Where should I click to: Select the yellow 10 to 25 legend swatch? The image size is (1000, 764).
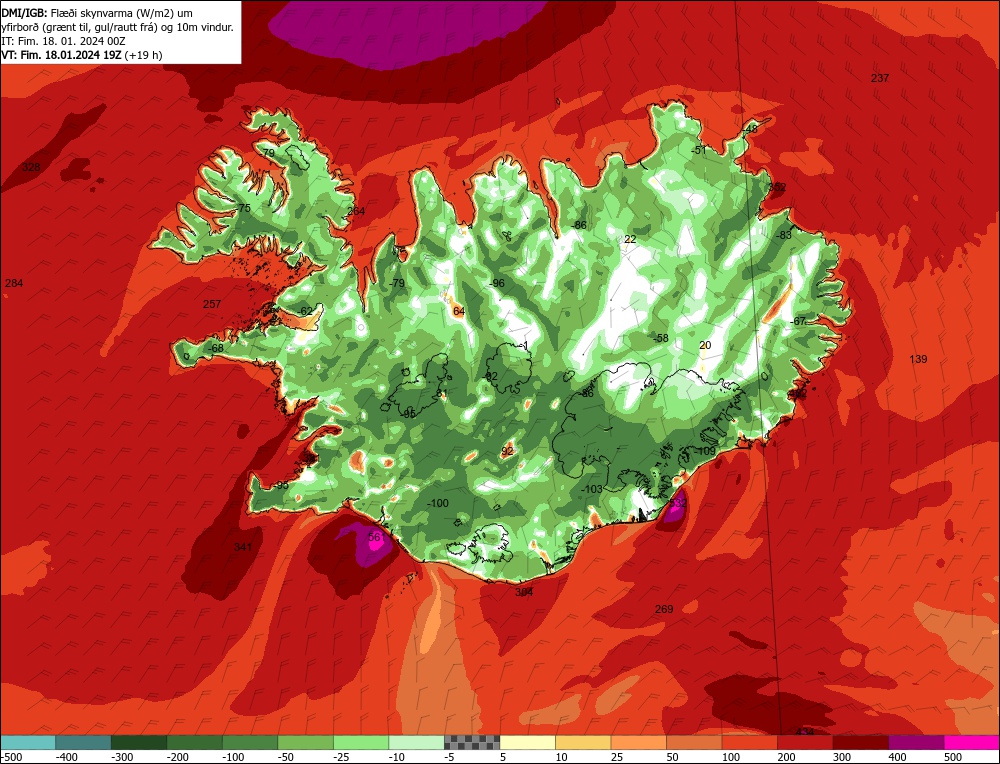click(x=583, y=742)
